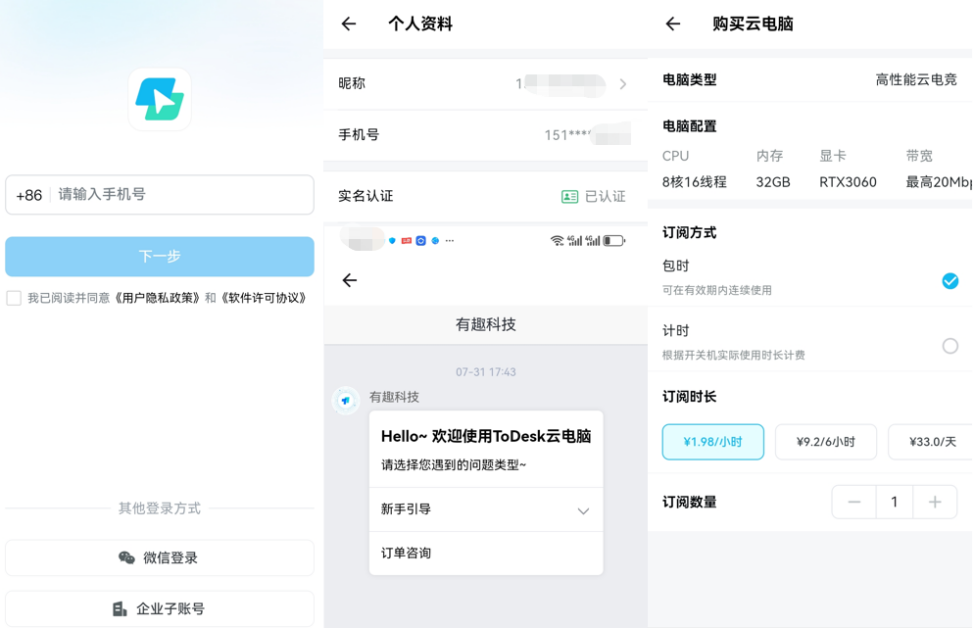Image resolution: width=974 pixels, height=628 pixels.
Task: Choose ¥9.2/6小时 duration option
Action: point(826,442)
